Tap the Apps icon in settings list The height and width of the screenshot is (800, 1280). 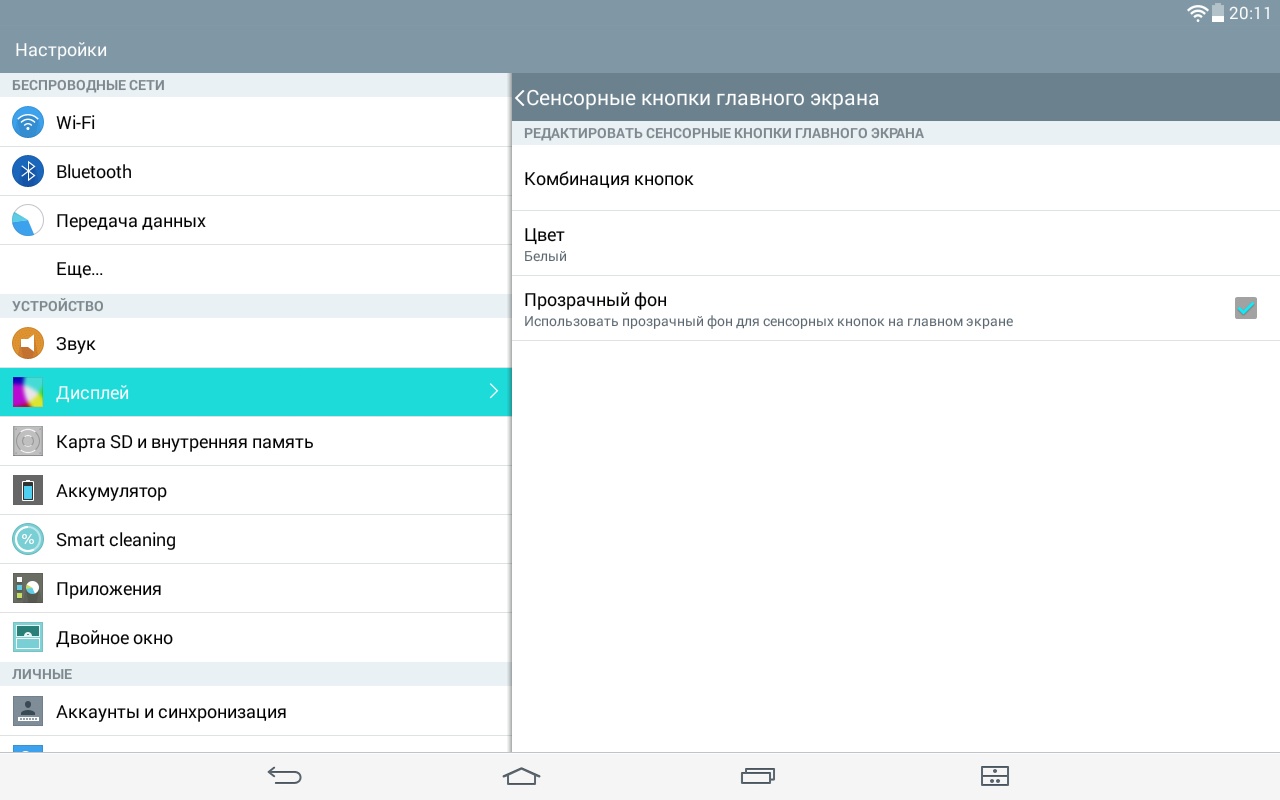click(28, 588)
